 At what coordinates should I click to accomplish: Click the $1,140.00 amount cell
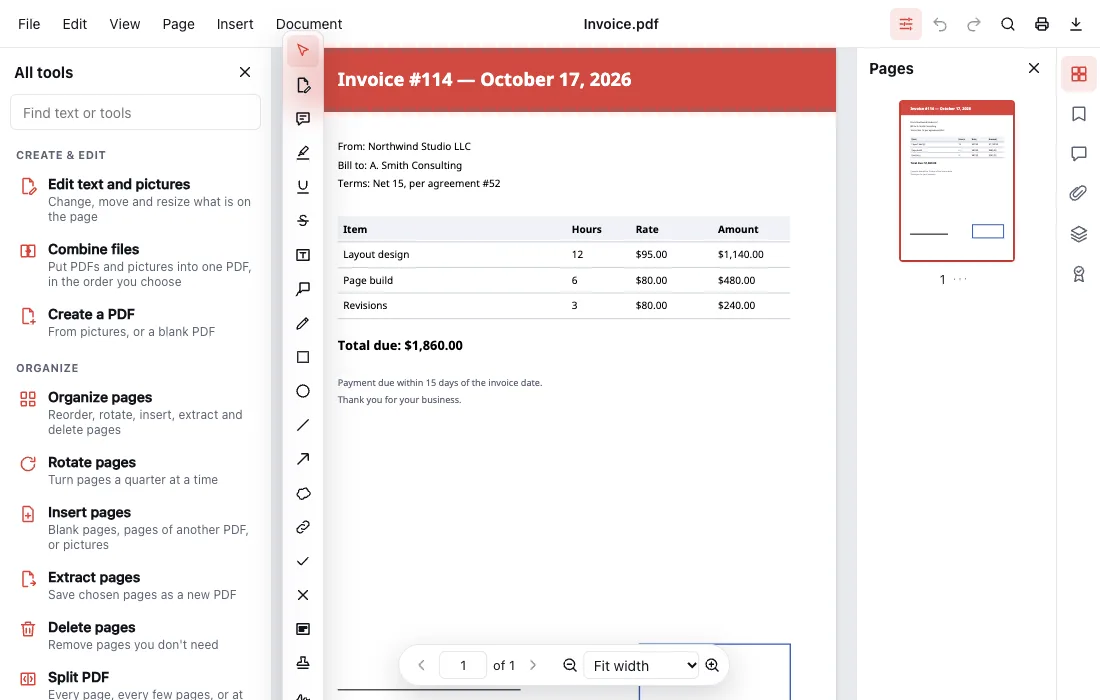[x=741, y=255]
